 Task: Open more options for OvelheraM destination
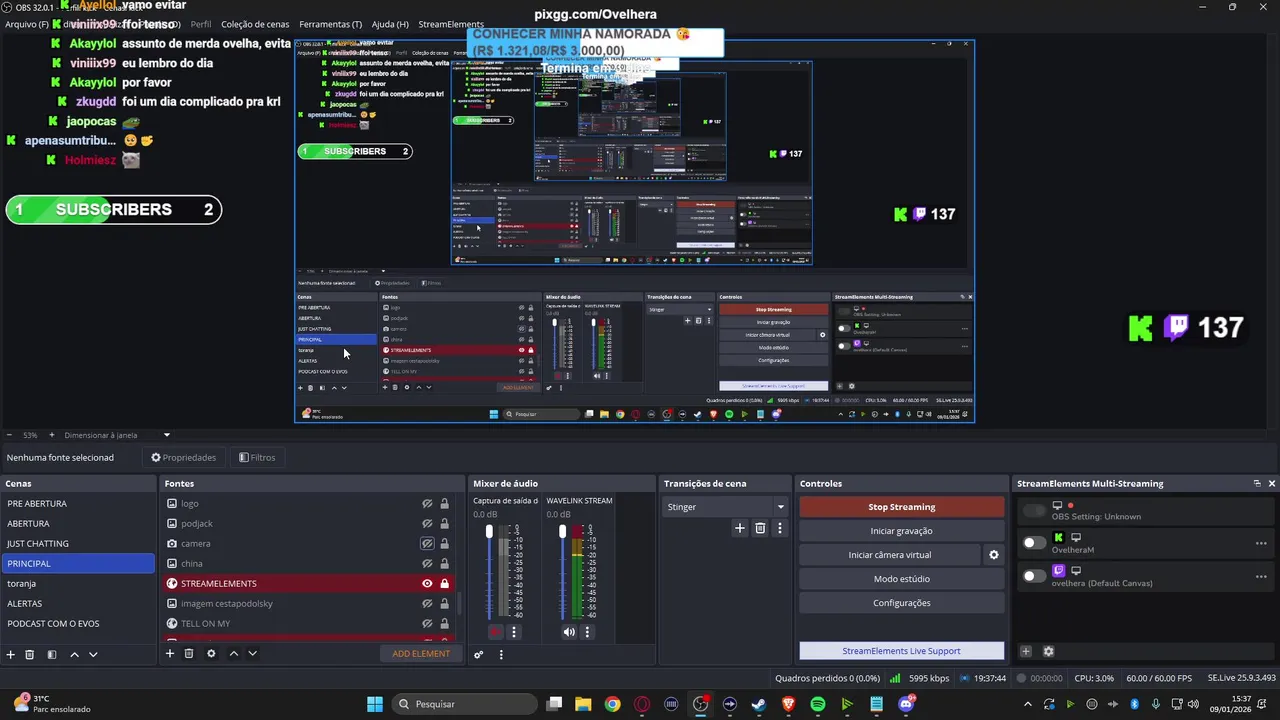tap(1261, 543)
